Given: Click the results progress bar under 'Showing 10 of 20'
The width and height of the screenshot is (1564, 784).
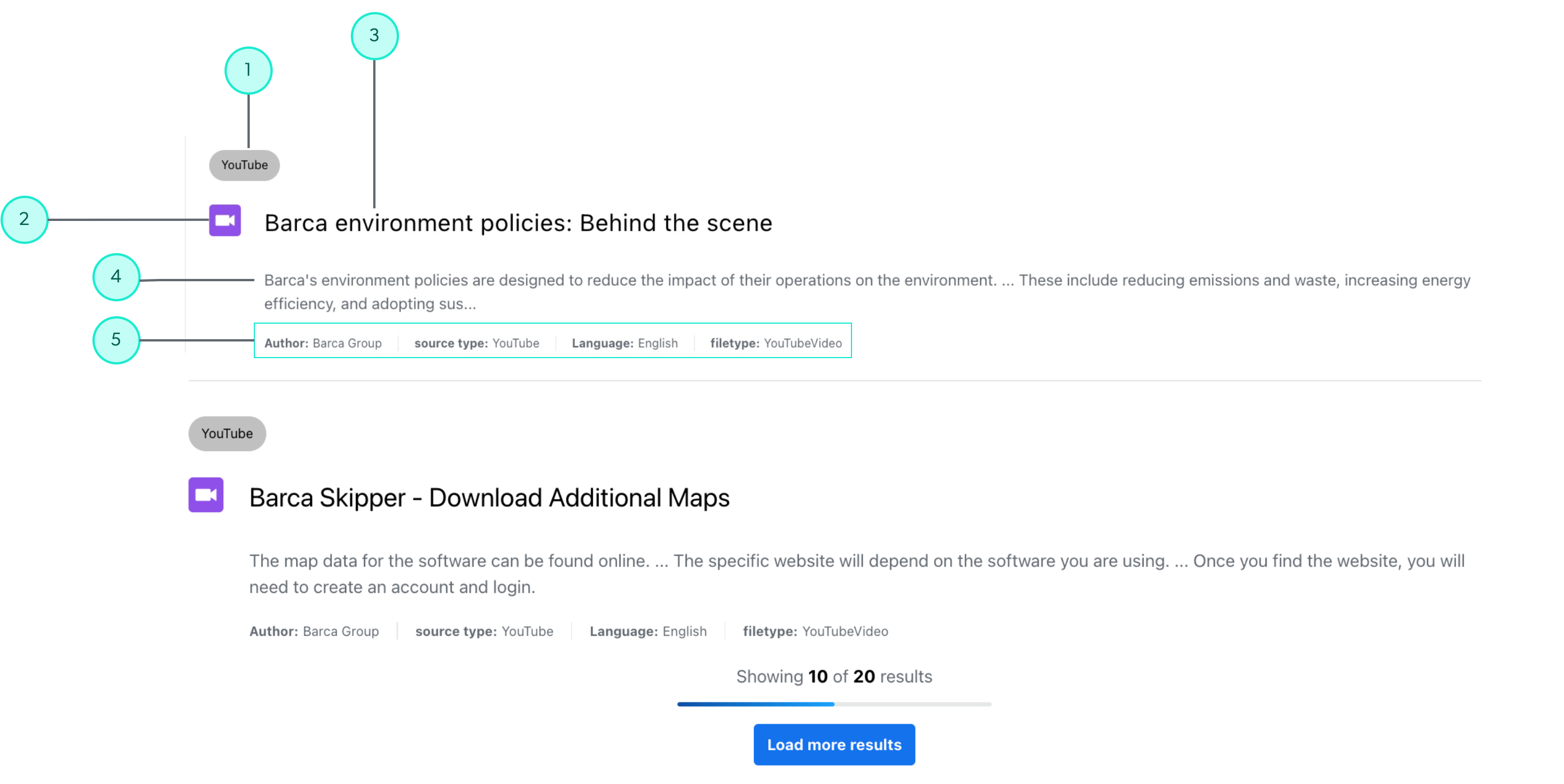Looking at the screenshot, I should coord(834,704).
